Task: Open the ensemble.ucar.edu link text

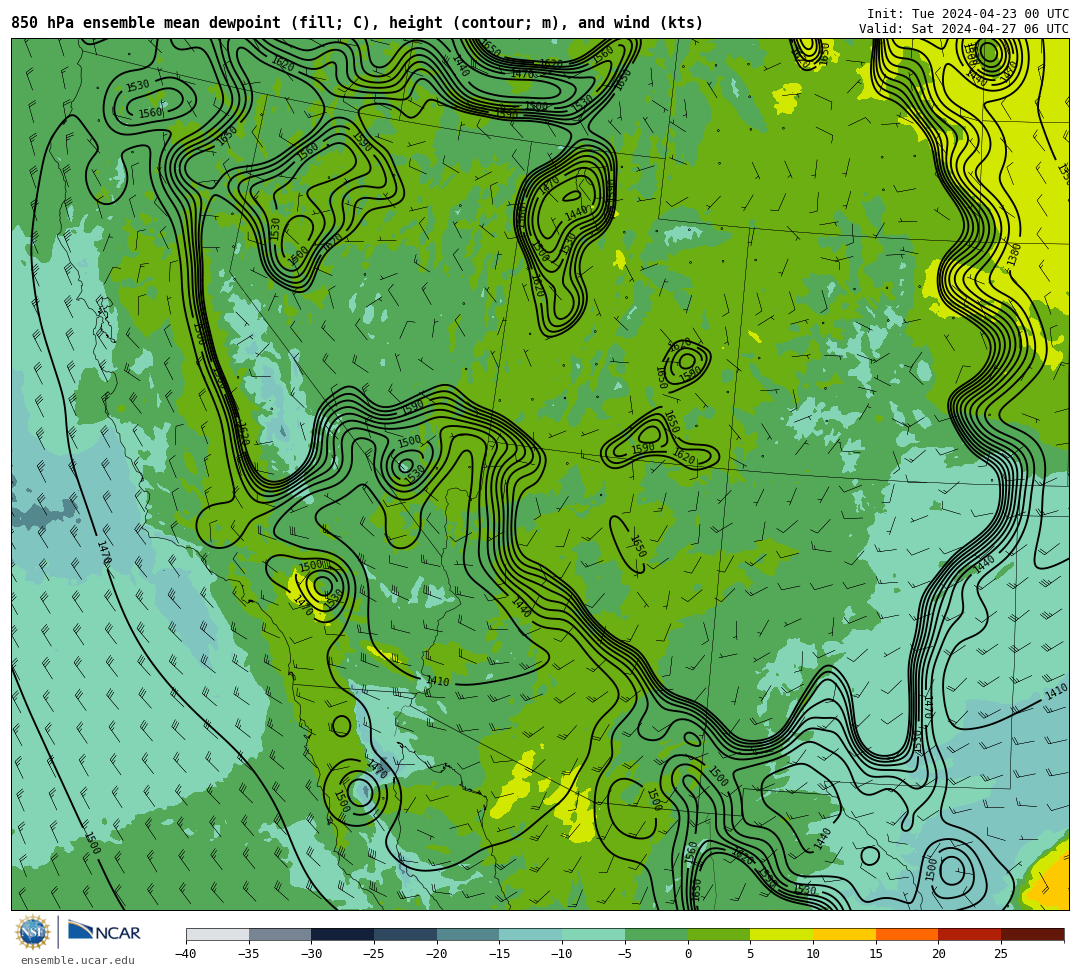Action: [77, 960]
